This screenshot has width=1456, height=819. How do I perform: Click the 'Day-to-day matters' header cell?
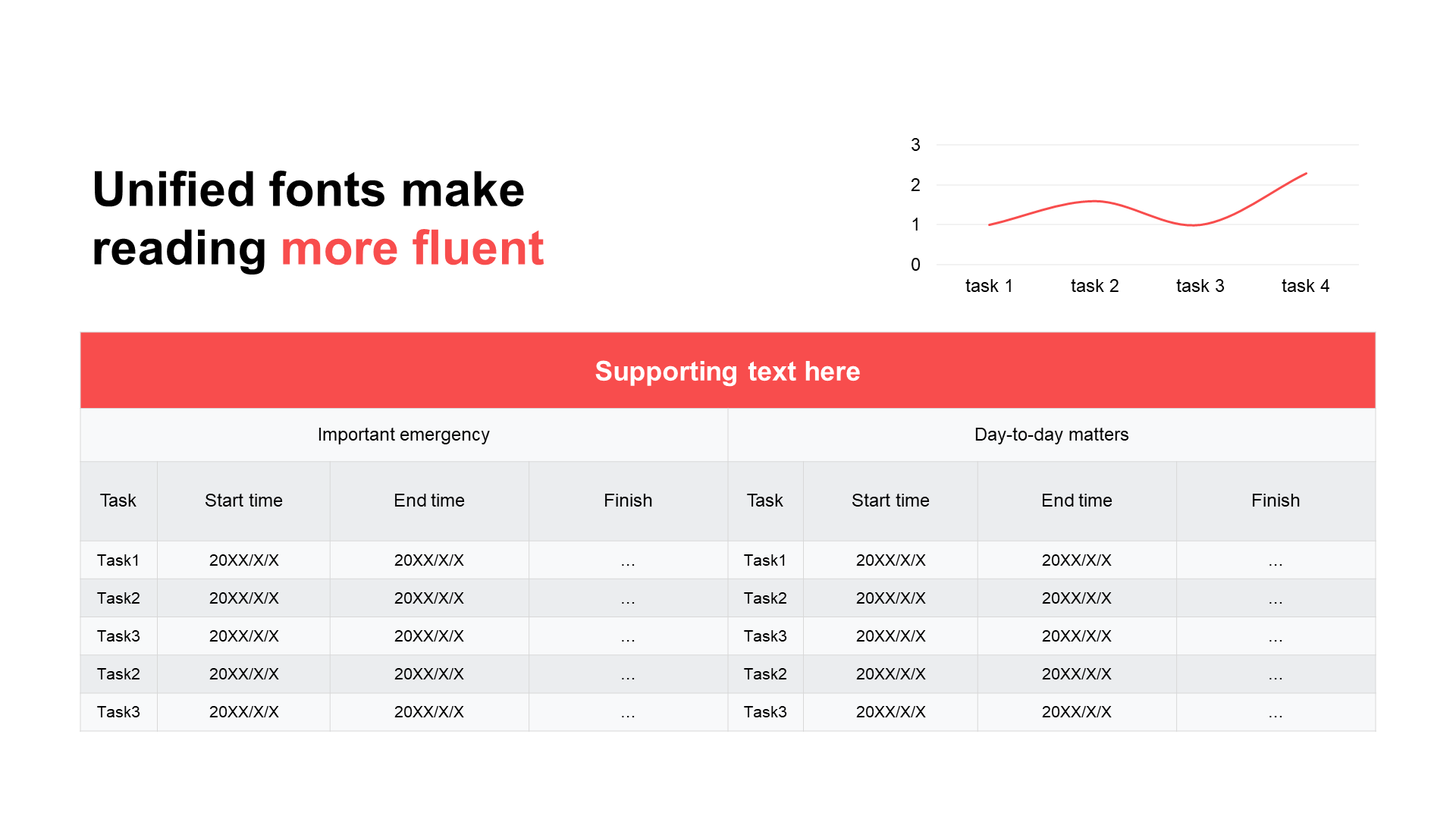tap(1051, 435)
